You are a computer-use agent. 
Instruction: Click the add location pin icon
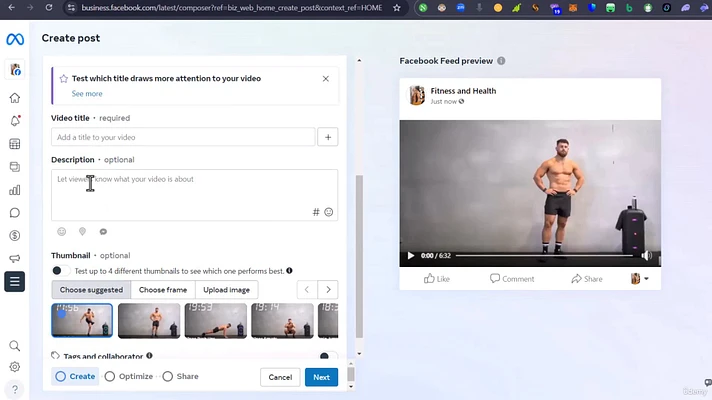pyautogui.click(x=82, y=232)
